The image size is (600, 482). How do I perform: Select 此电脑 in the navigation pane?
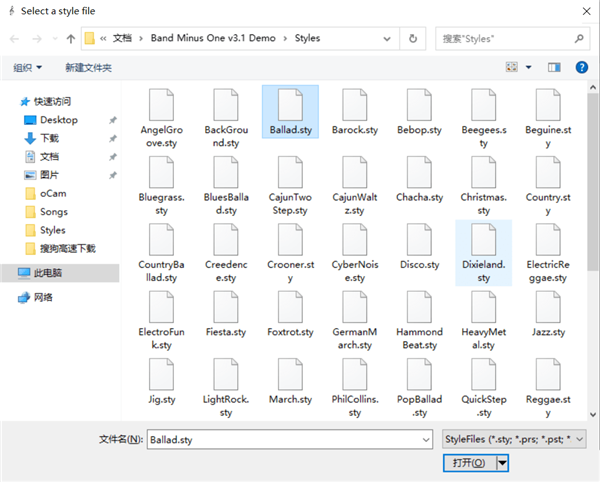pyautogui.click(x=47, y=272)
